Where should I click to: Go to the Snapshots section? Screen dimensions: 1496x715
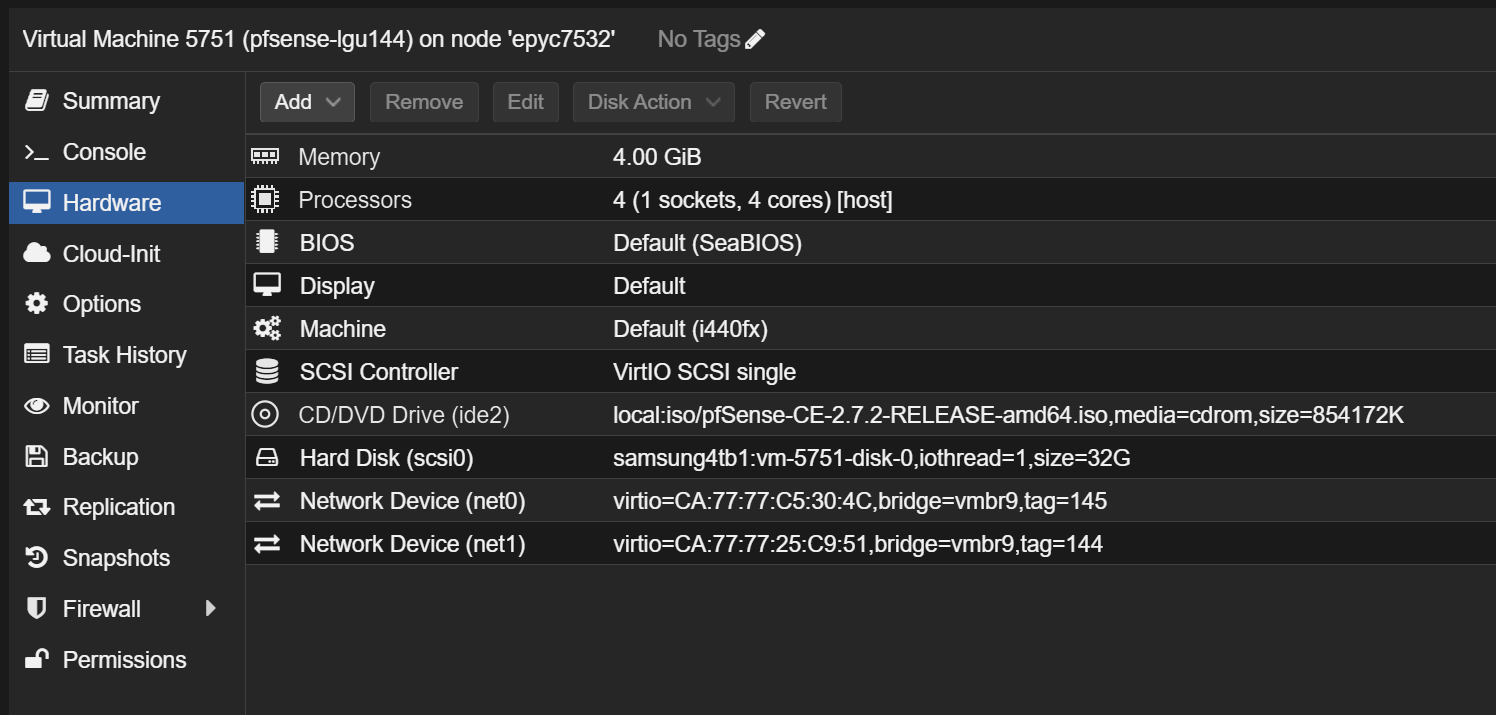coord(116,558)
